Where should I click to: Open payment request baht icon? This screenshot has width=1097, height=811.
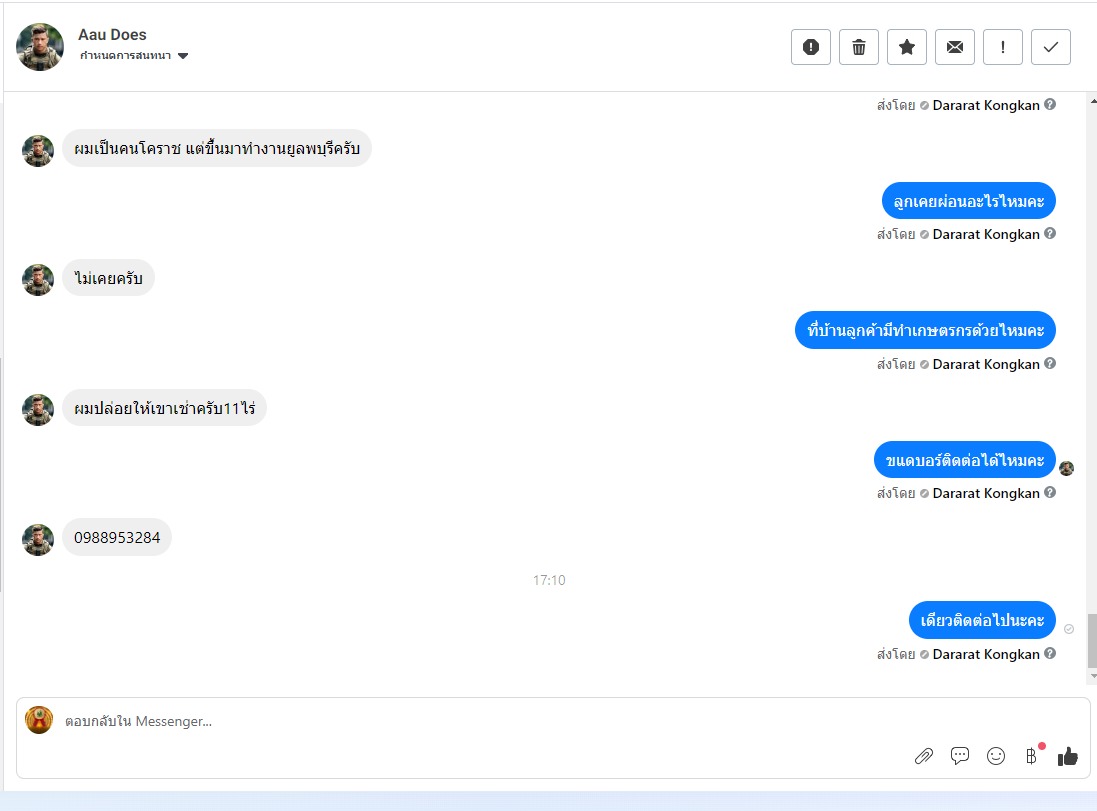tap(1031, 756)
